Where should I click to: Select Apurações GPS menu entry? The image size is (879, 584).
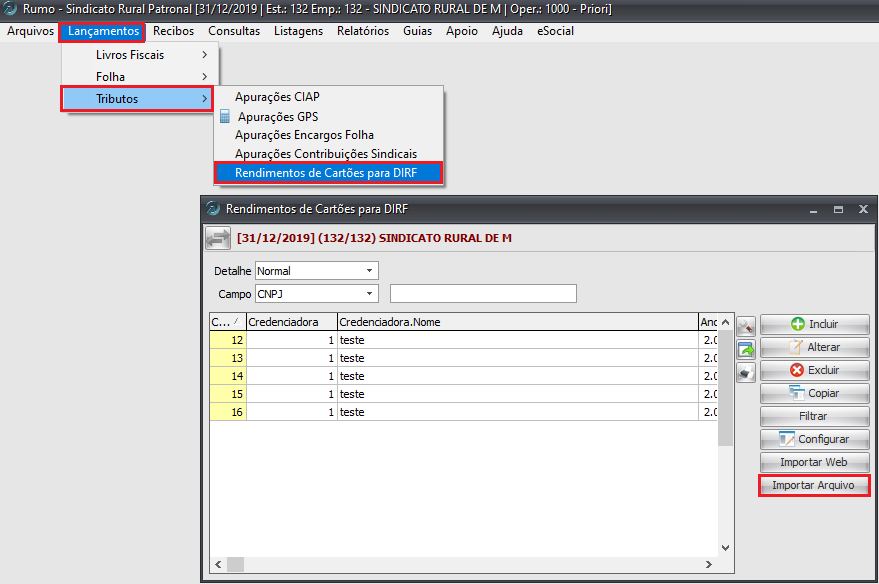pos(329,117)
